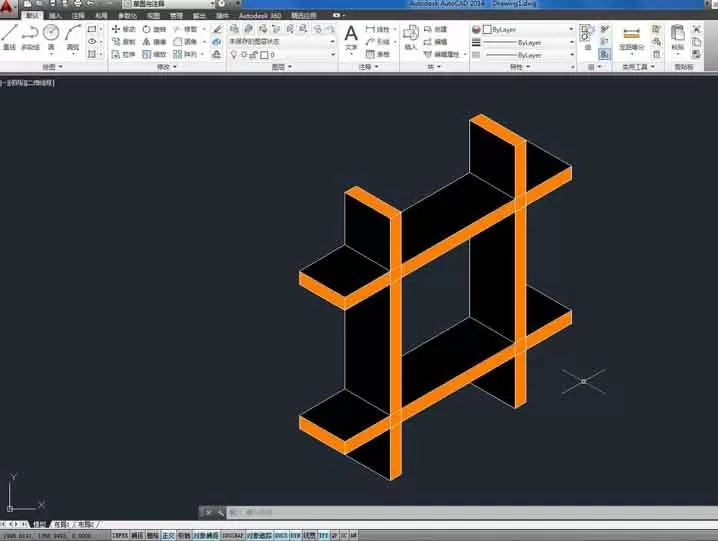Click the Rotate (旋转) tool
Screen dimensions: 718x541
(154, 29)
